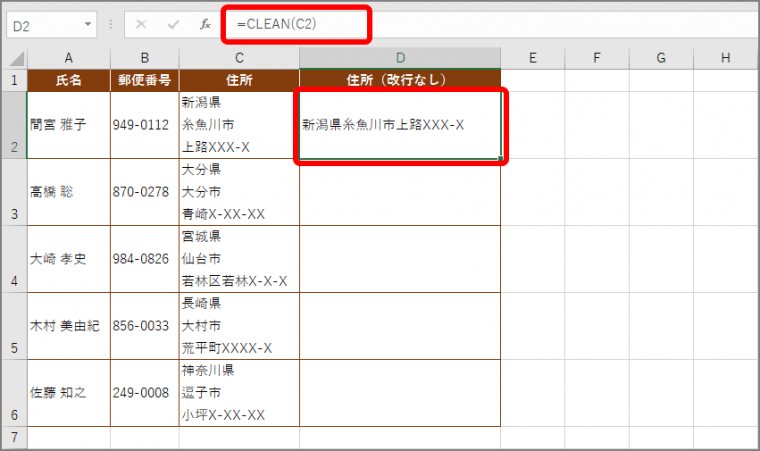Select column A header

[69, 58]
